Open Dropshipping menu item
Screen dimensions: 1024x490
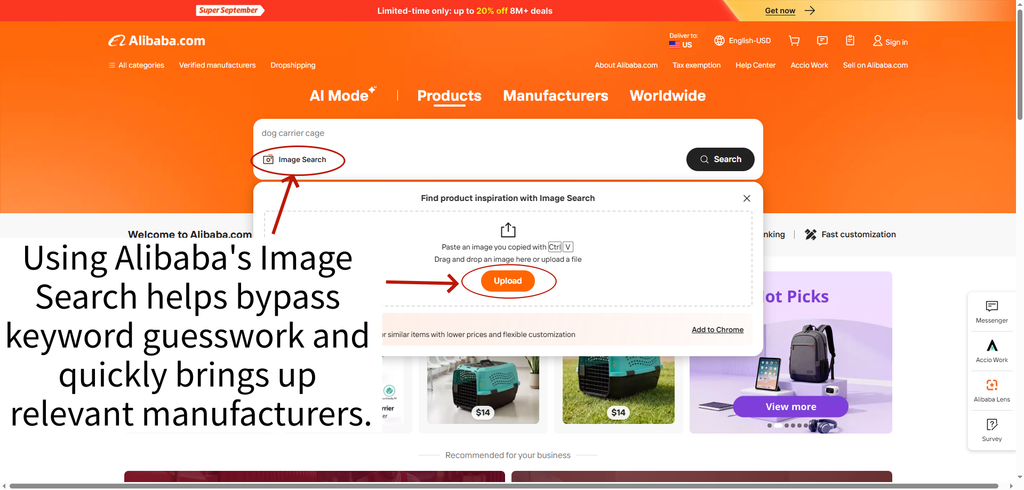point(293,65)
